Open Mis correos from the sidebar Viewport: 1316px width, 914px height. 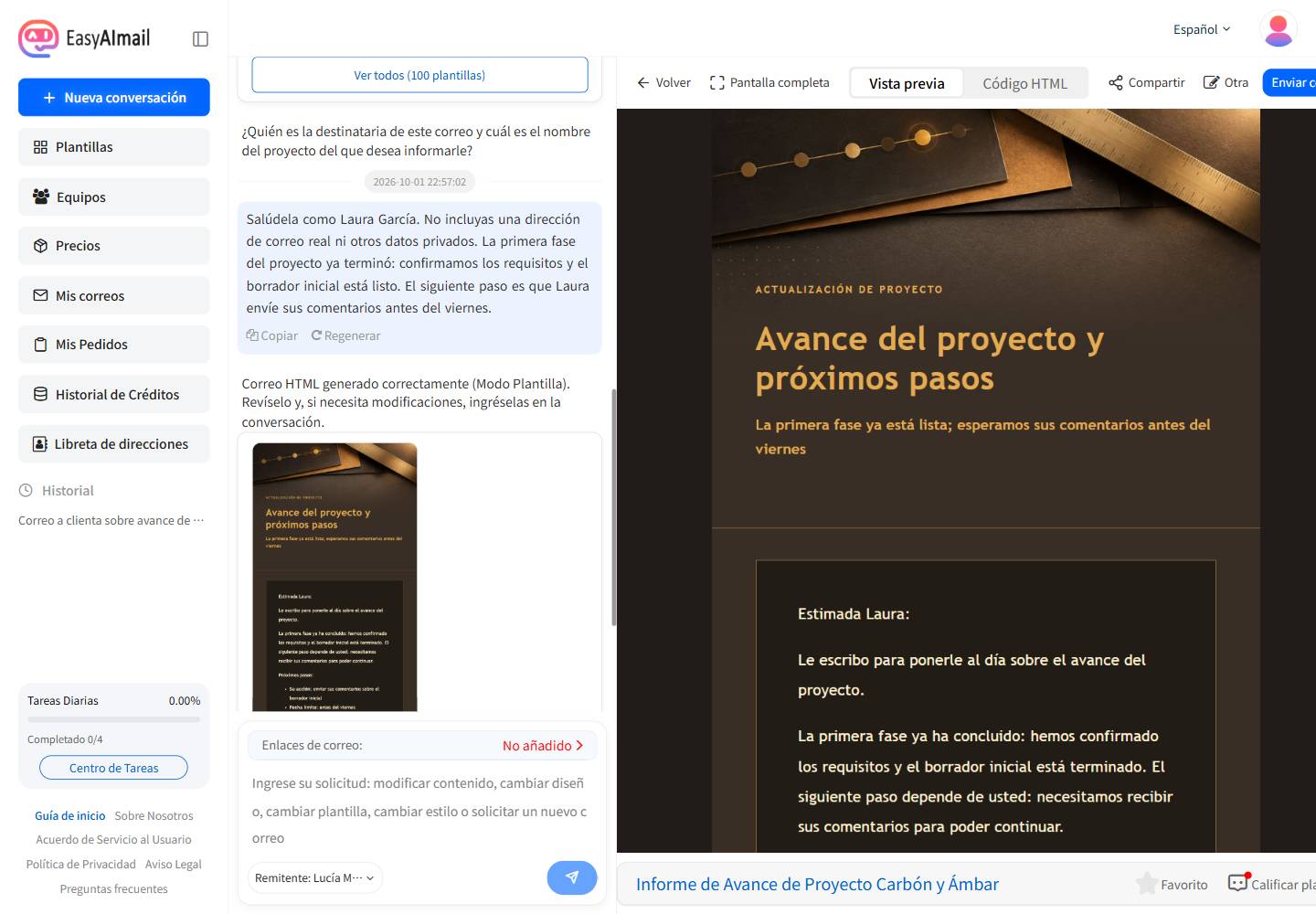[x=114, y=295]
